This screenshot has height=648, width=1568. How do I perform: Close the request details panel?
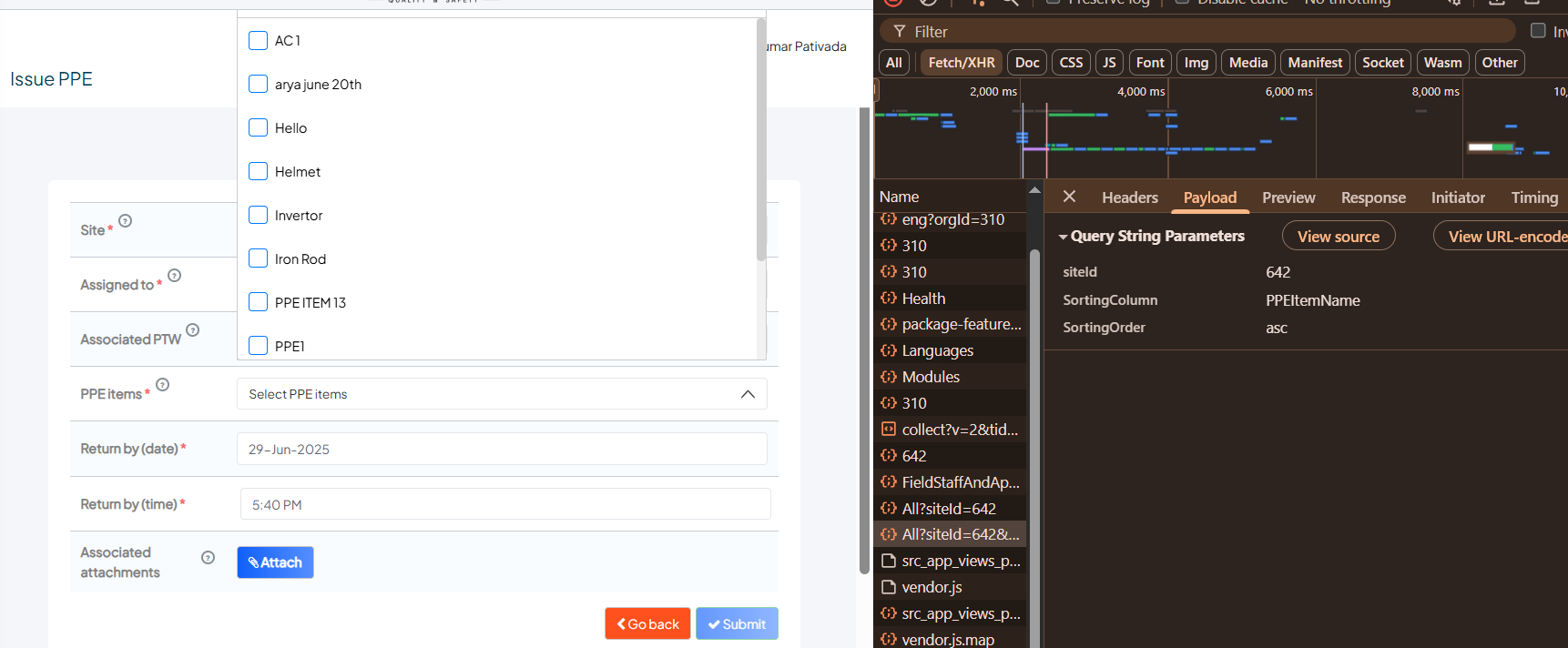[x=1069, y=197]
